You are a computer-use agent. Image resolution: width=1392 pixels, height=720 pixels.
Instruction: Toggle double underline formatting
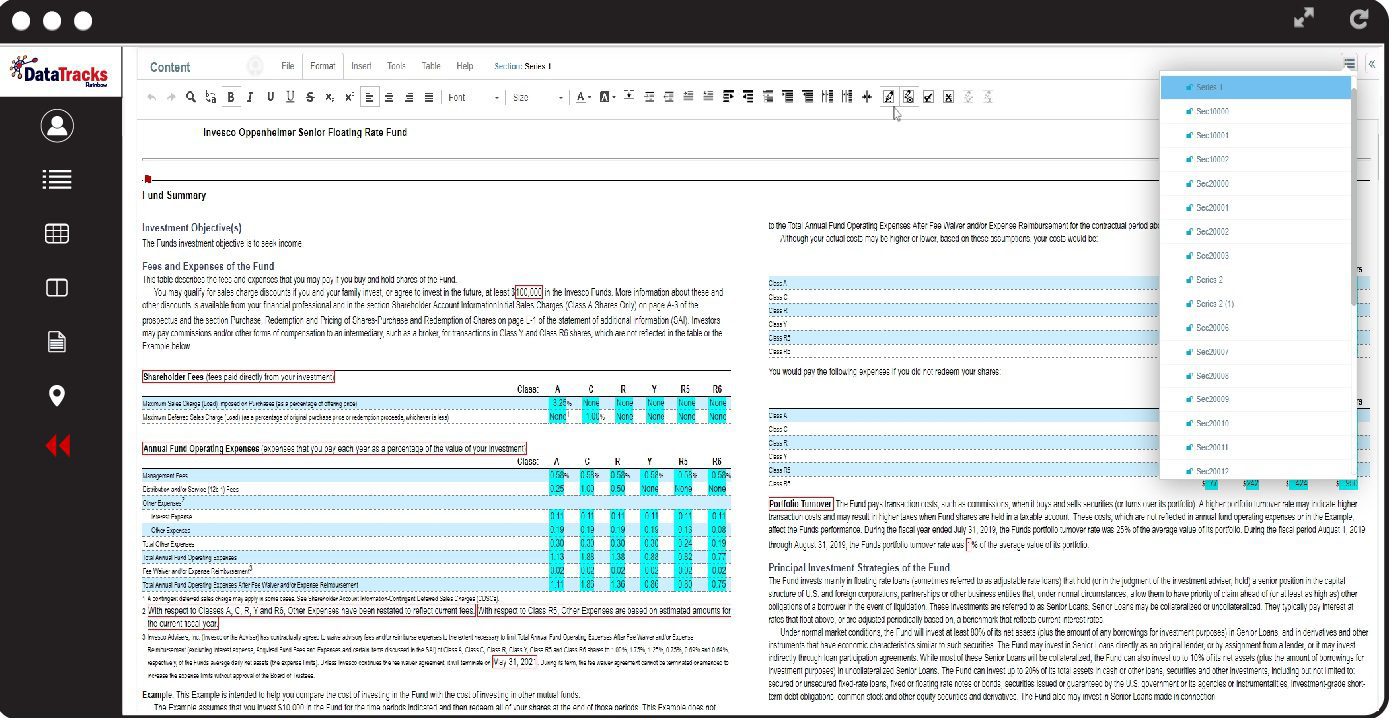pos(290,97)
